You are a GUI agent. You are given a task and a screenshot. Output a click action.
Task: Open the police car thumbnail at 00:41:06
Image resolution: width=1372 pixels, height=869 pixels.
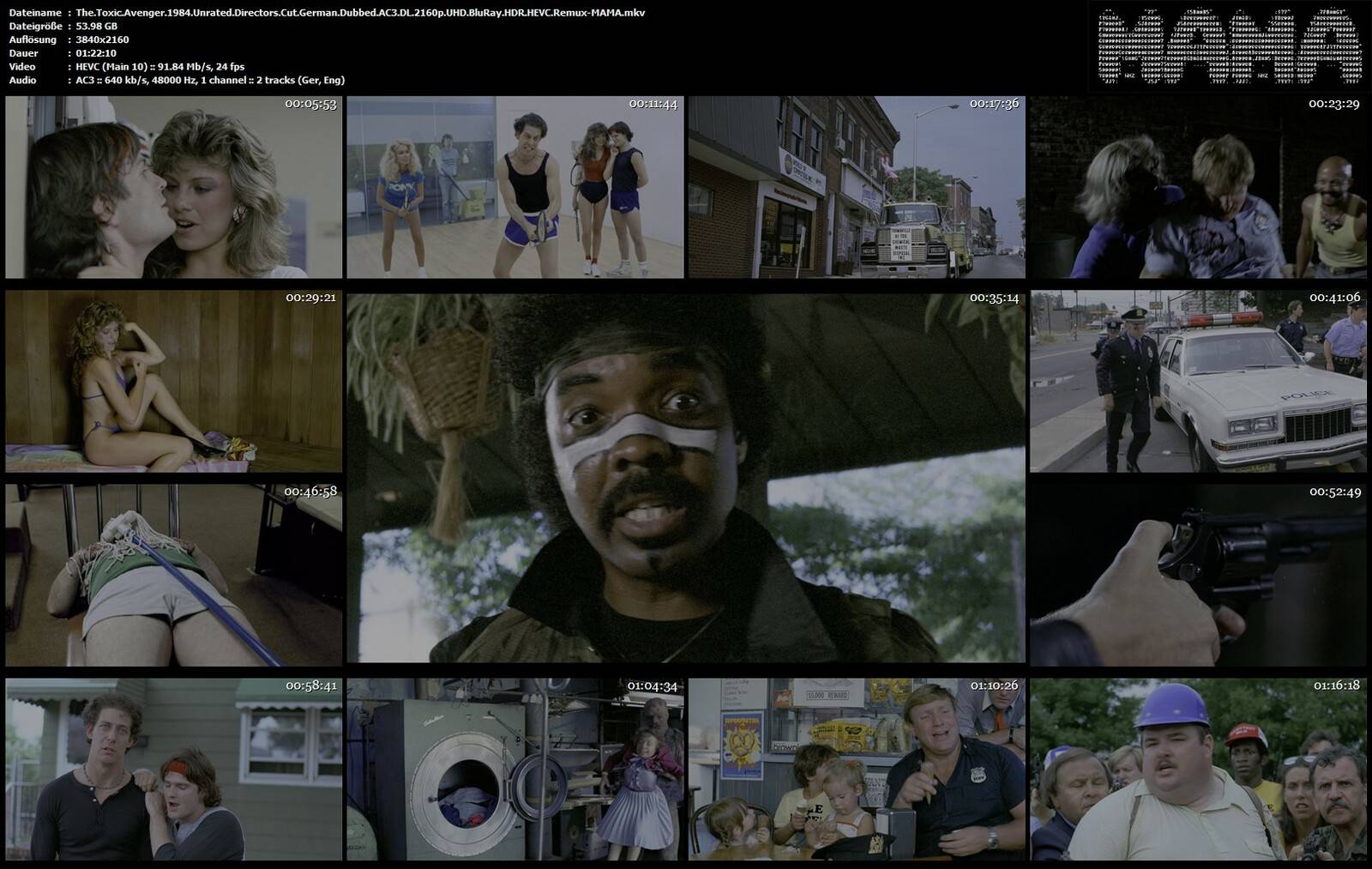pyautogui.click(x=1198, y=381)
